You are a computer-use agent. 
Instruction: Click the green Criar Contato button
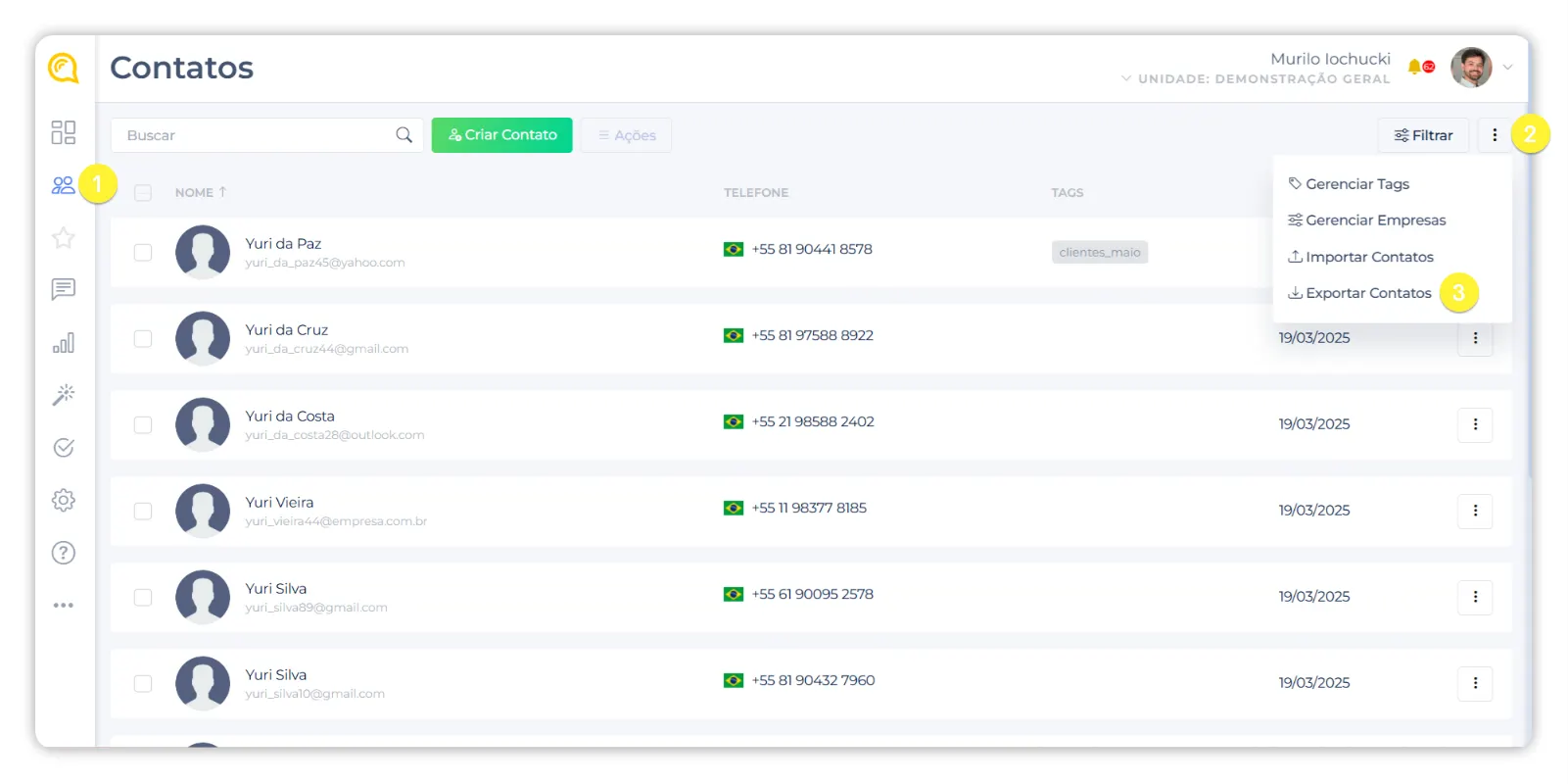pos(501,135)
